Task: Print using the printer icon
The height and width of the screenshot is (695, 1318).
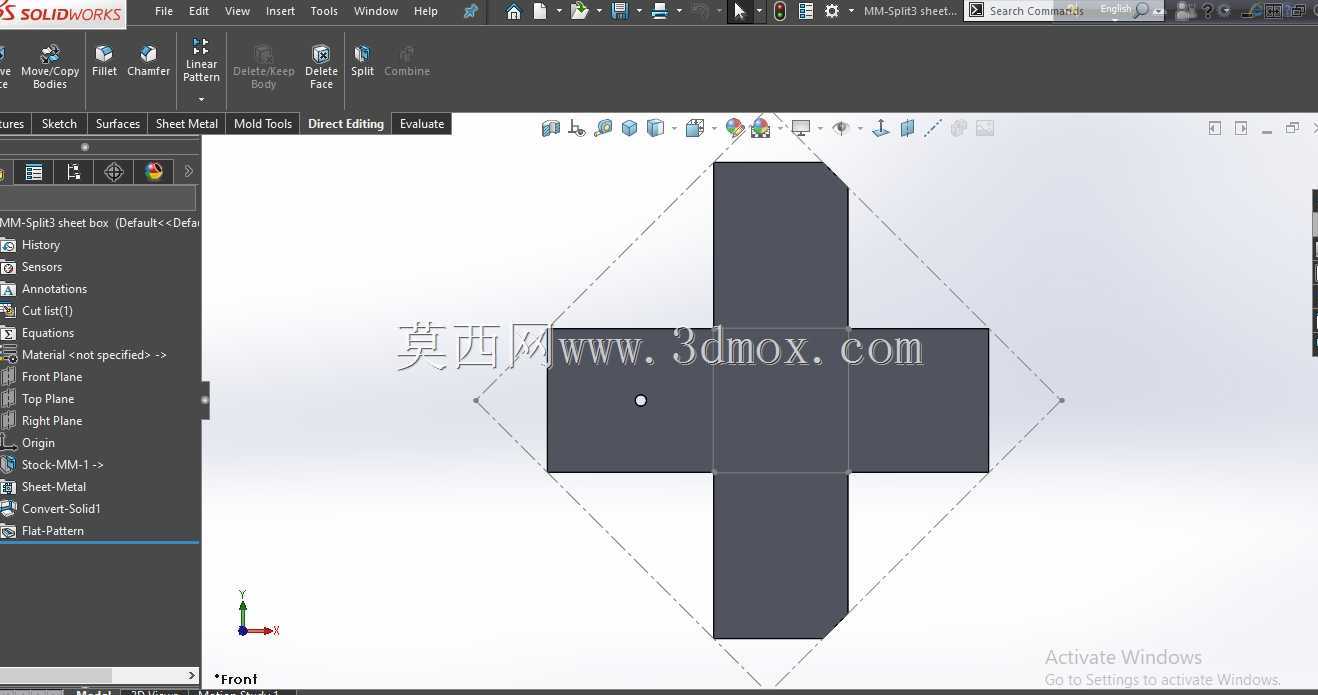Action: [x=659, y=11]
